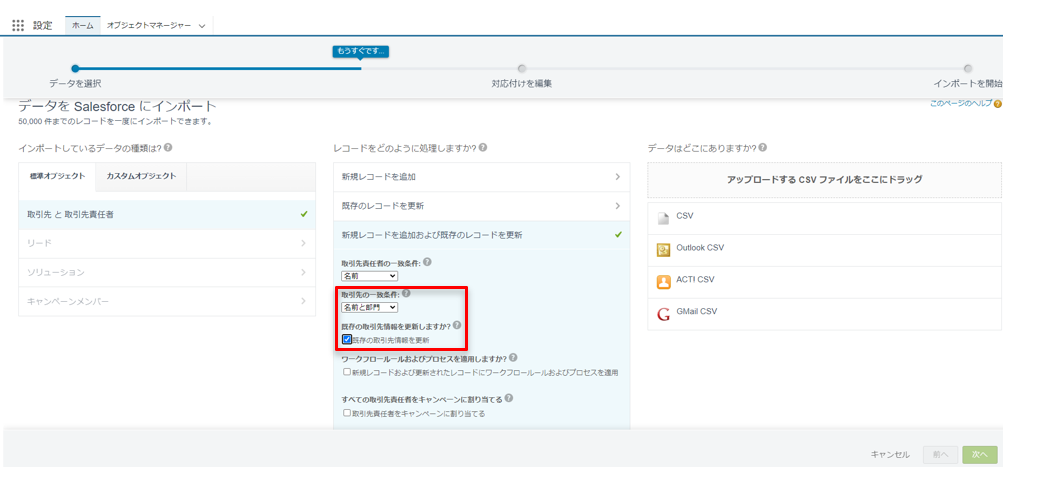Click the データを選択 progress step marker
This screenshot has width=1038, height=479.
pos(75,68)
